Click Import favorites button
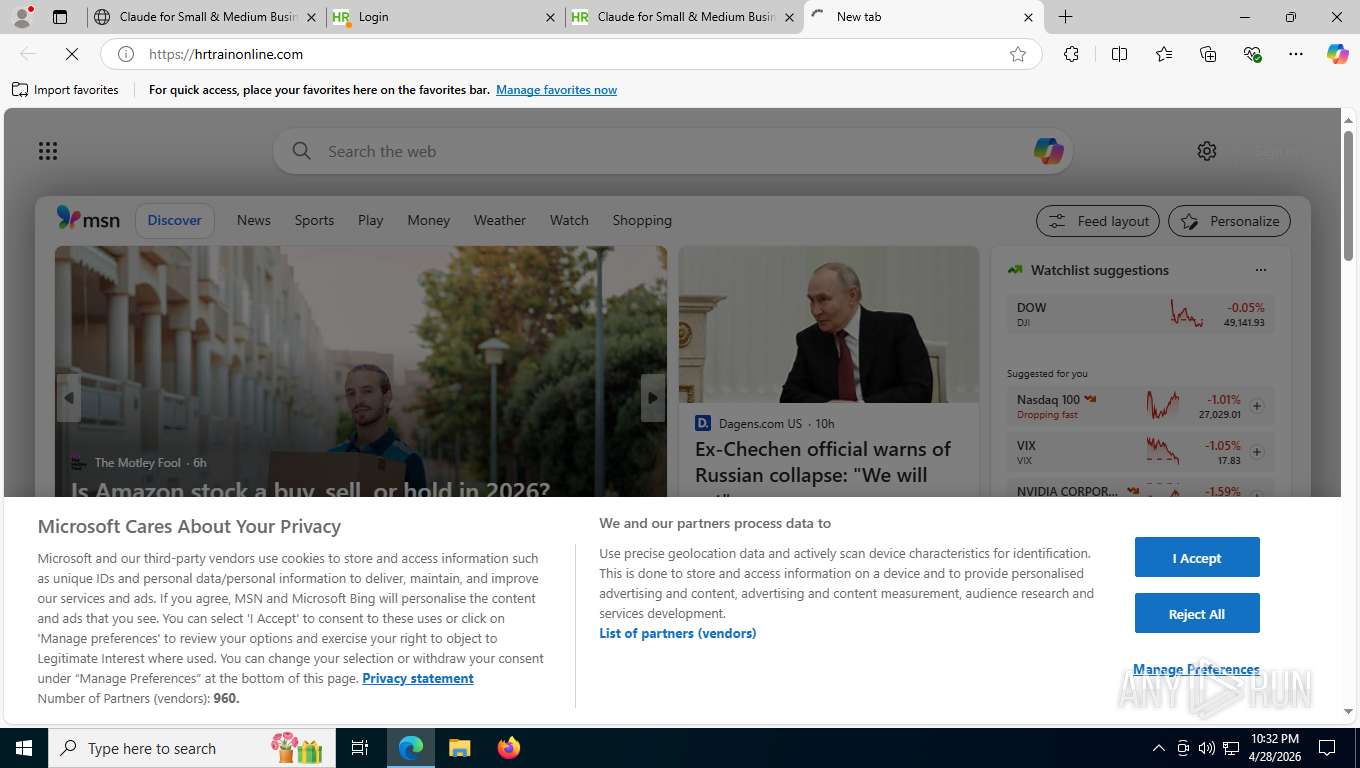This screenshot has height=768, width=1360. 65,90
